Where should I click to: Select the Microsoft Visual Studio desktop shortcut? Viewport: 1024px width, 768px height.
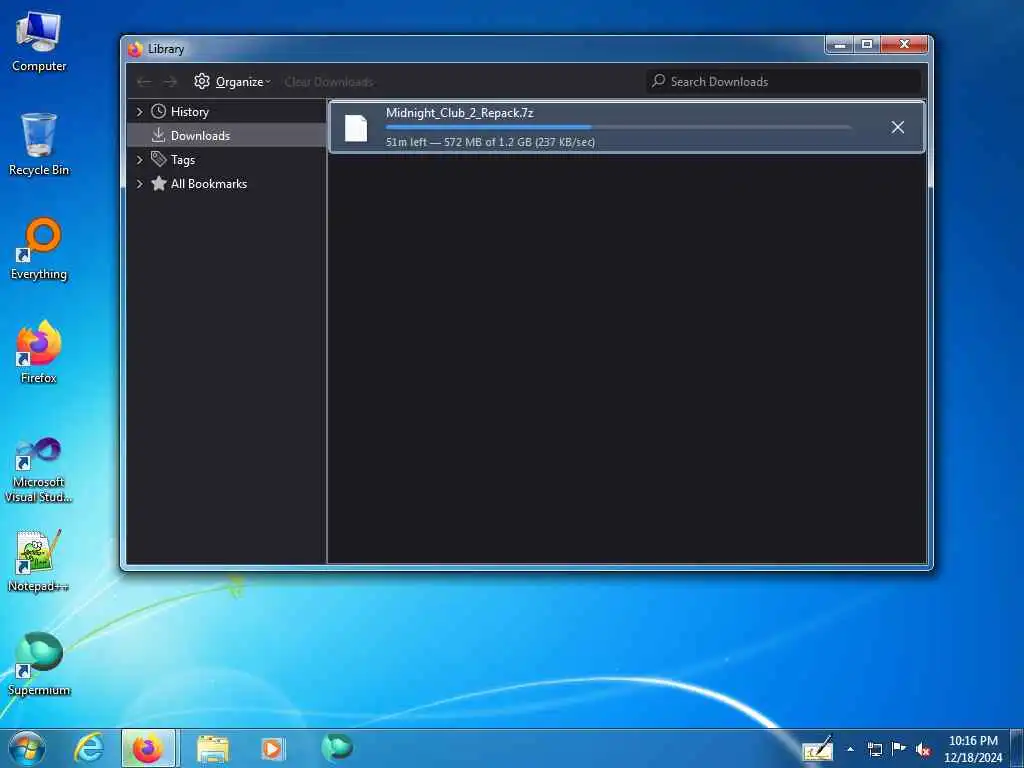click(39, 470)
